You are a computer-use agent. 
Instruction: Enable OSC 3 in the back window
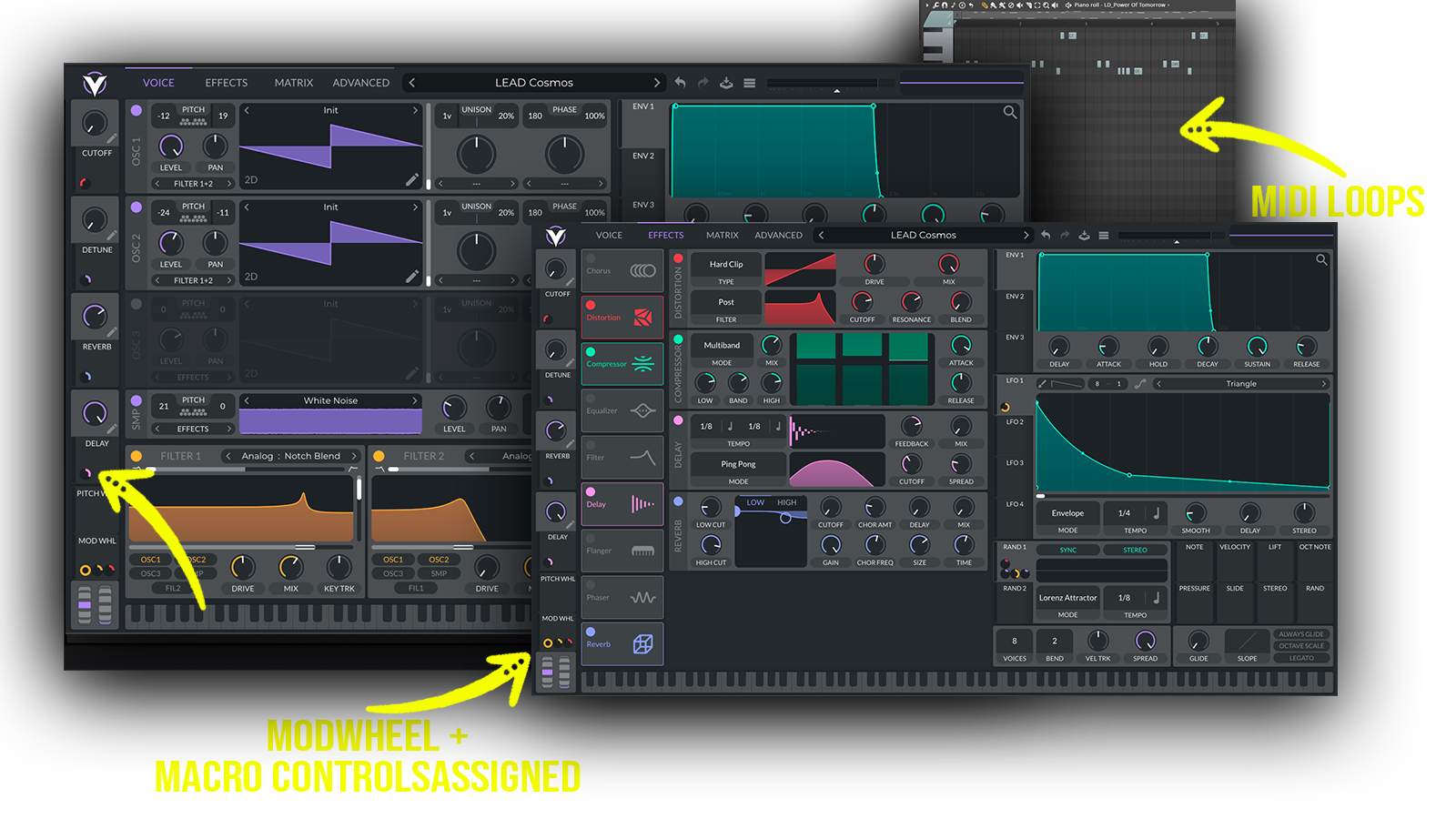click(136, 304)
